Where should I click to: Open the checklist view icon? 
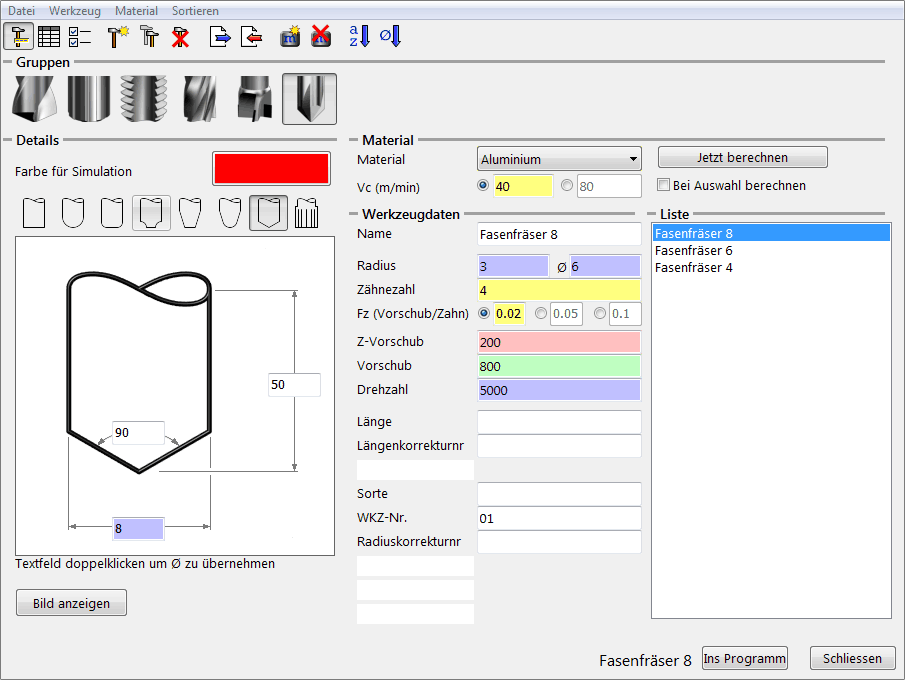[x=80, y=36]
